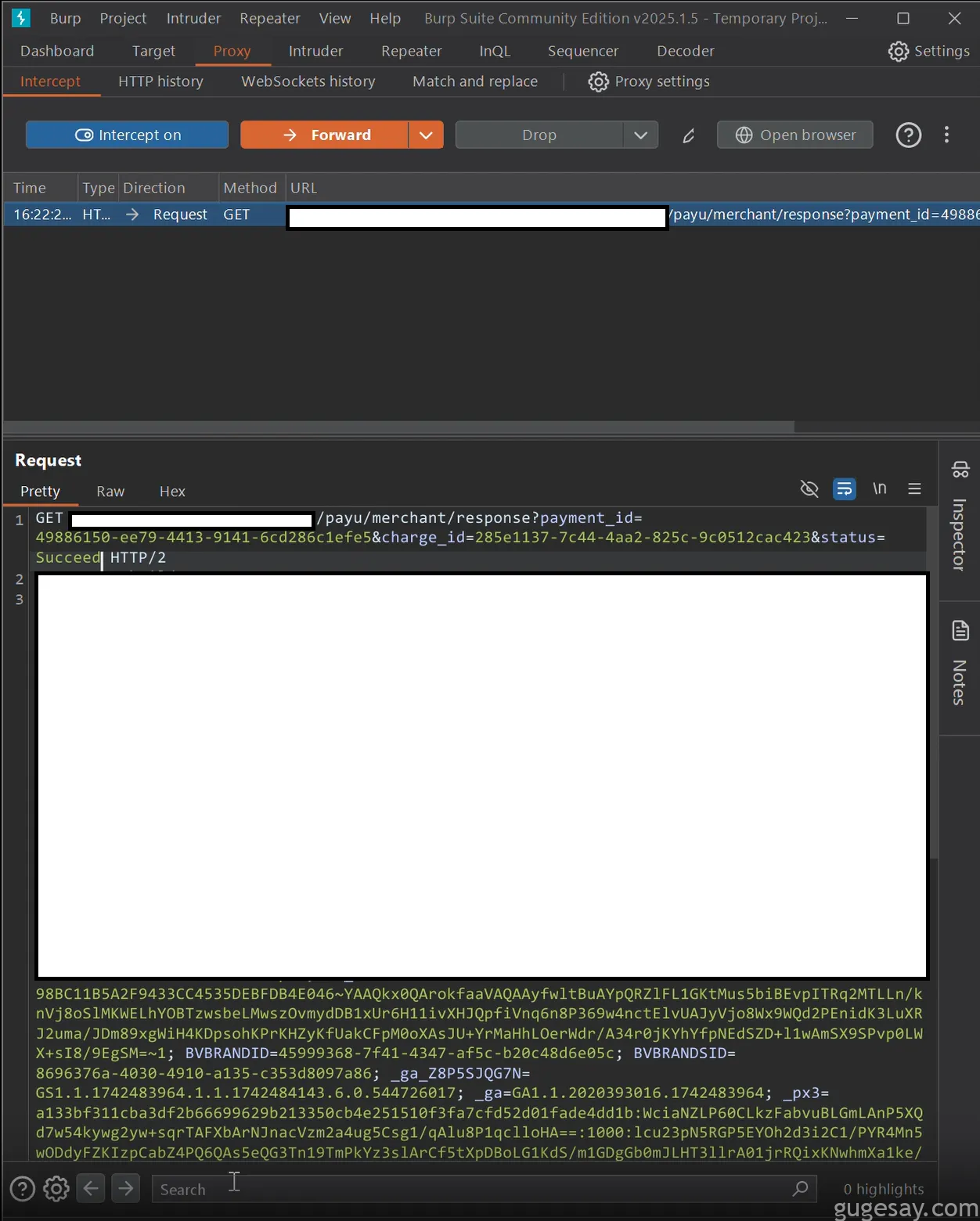Select the intercepted GET request row
Viewport: 980px width, 1221px height.
492,214
